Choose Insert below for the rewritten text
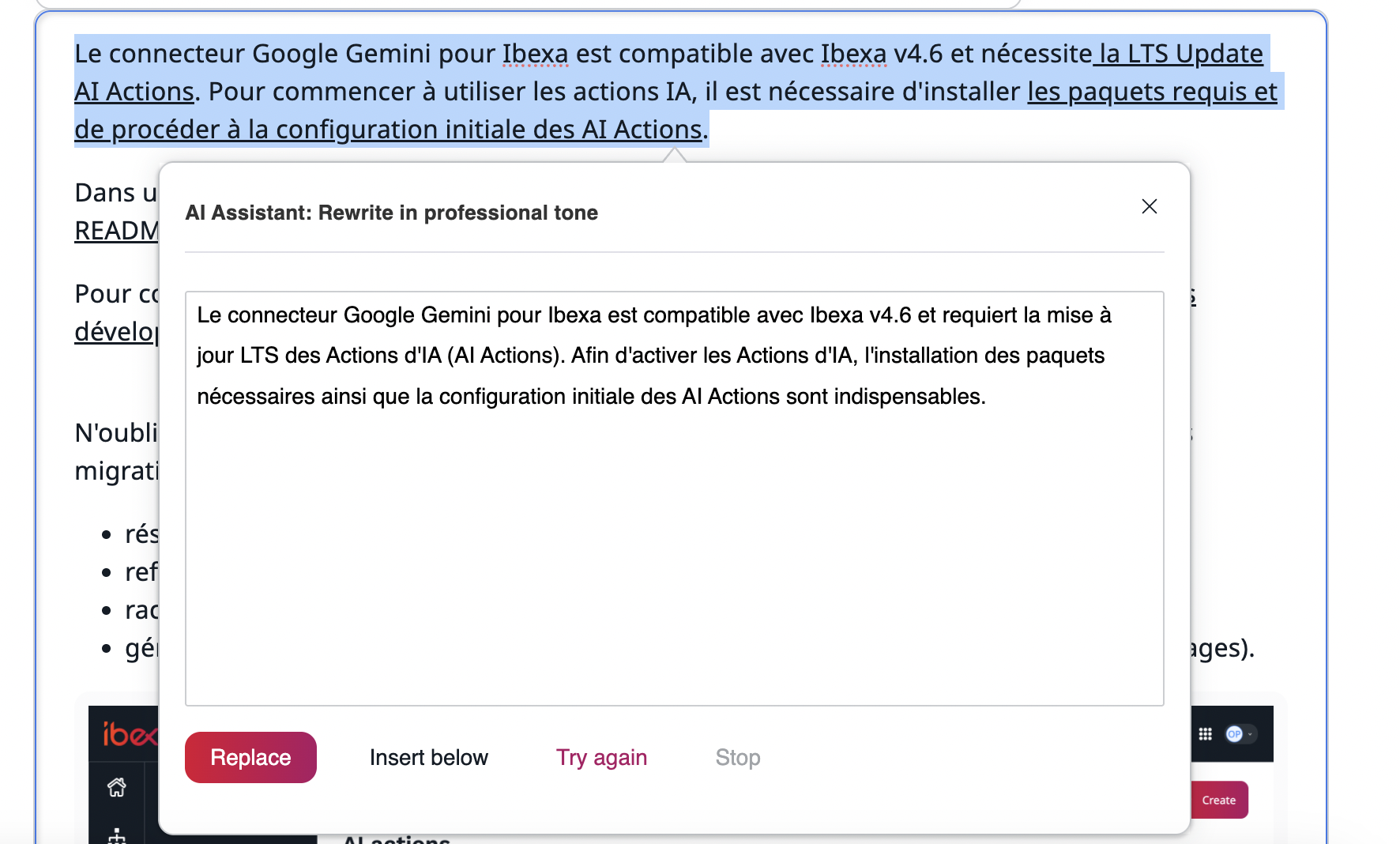 [428, 757]
